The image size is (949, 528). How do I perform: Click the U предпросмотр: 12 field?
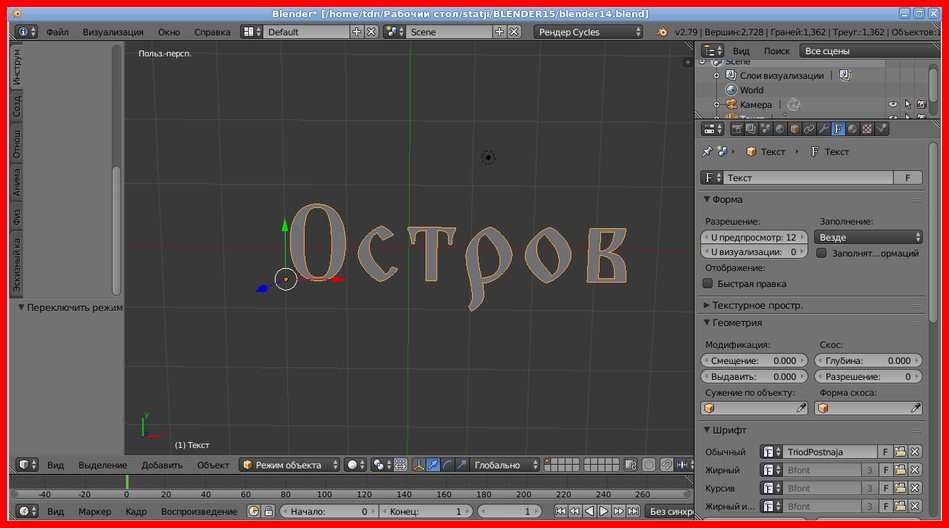(754, 237)
